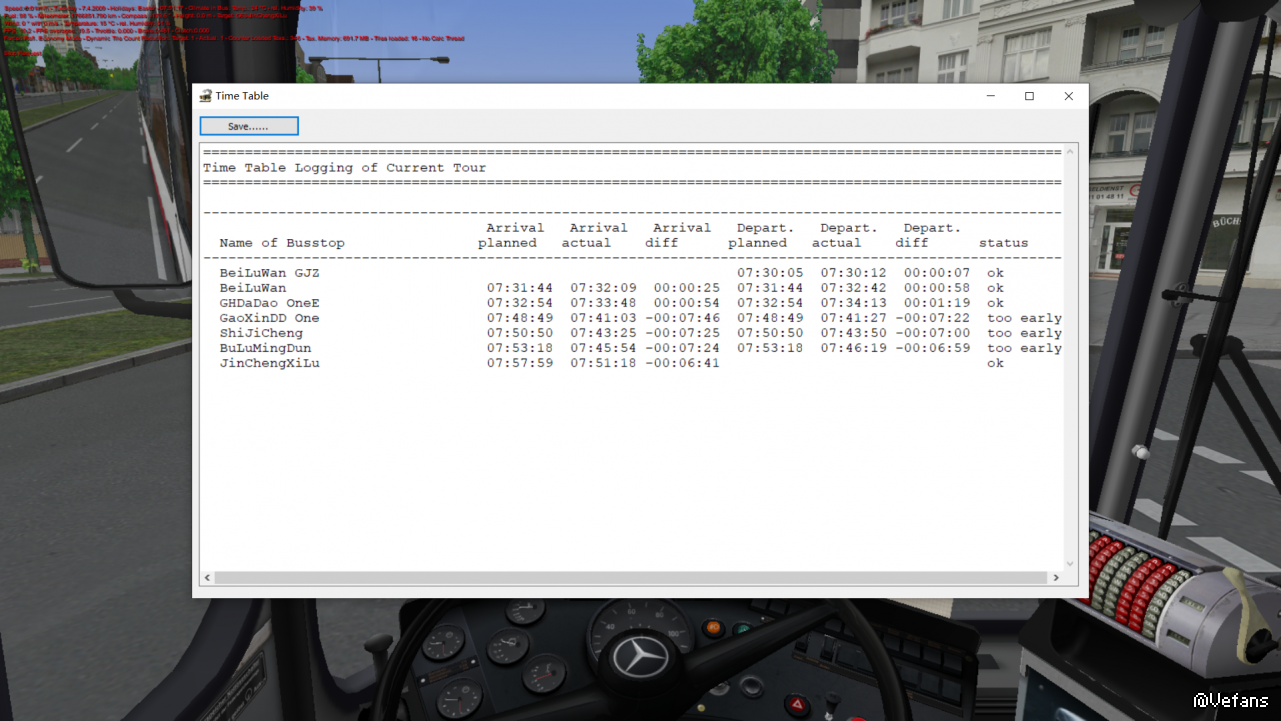Select the 'JinChengXiLu' busstop name
1281x721 pixels.
[270, 363]
